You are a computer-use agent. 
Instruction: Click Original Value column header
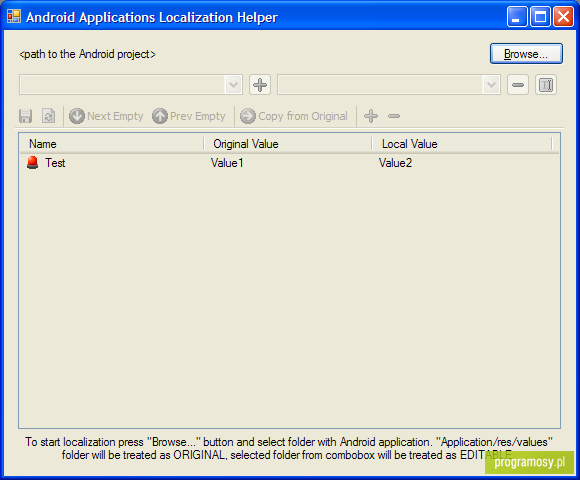tap(287, 144)
